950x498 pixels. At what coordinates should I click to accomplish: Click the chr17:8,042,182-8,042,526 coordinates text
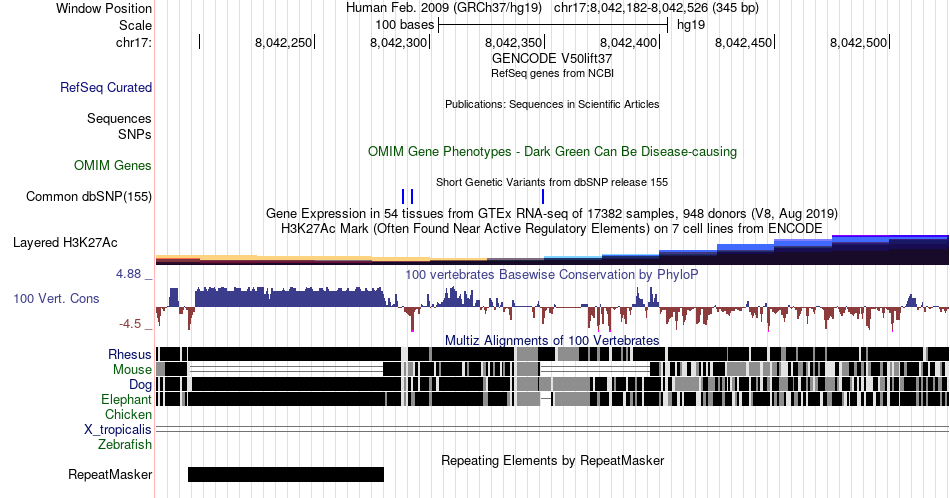point(656,8)
